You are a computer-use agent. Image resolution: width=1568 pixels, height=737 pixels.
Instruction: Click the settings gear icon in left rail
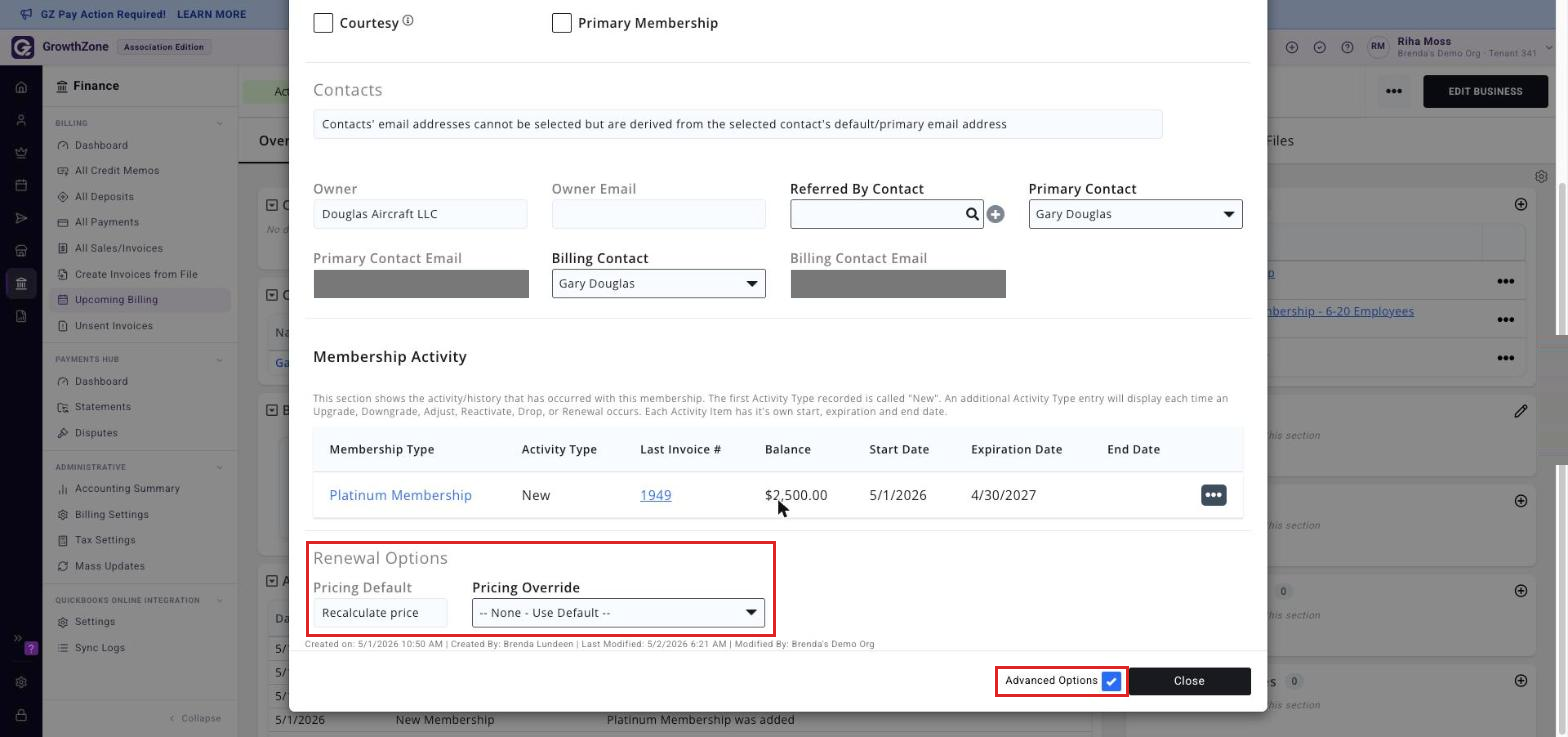pos(21,683)
